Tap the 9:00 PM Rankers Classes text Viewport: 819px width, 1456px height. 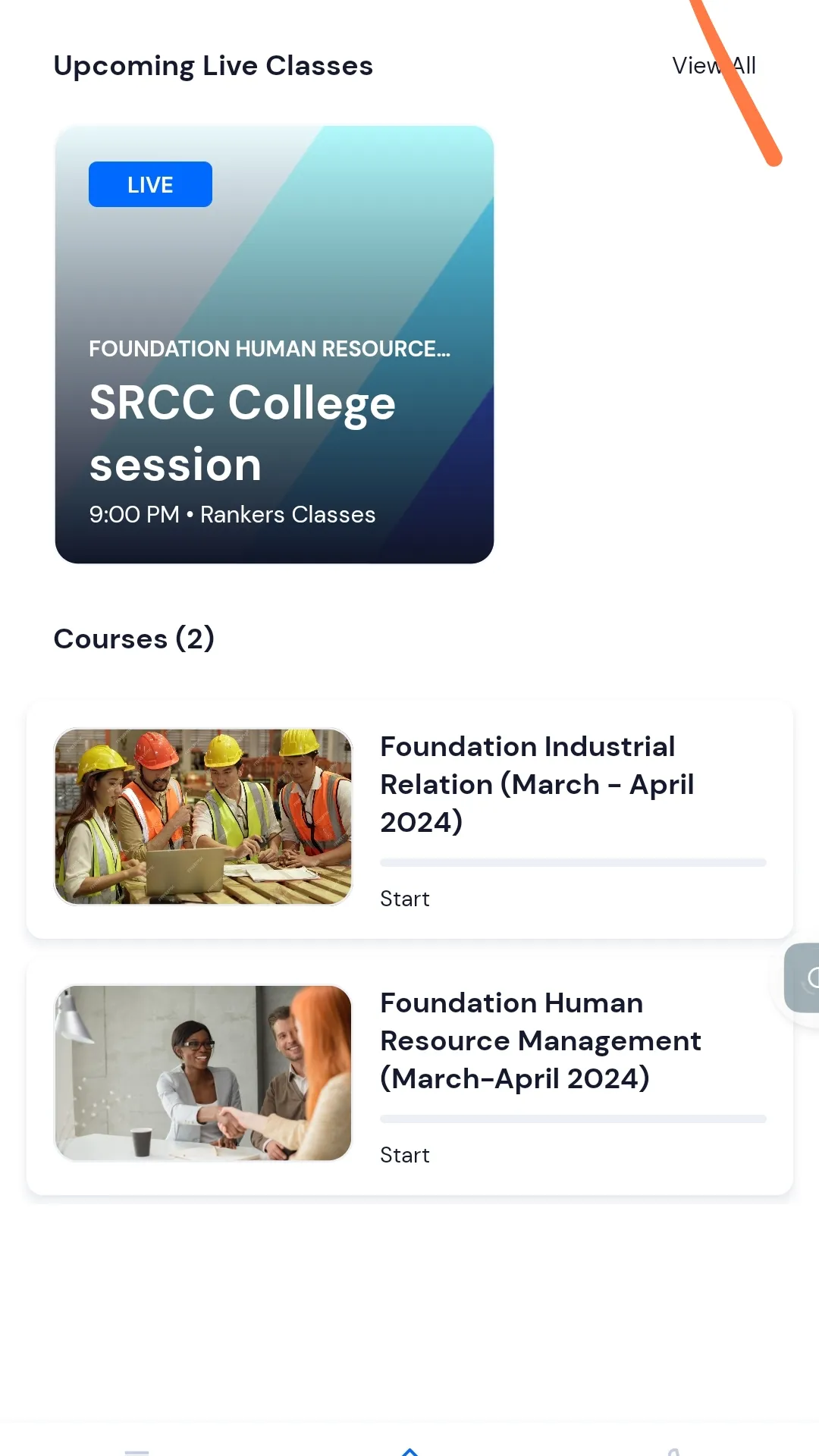pyautogui.click(x=232, y=514)
